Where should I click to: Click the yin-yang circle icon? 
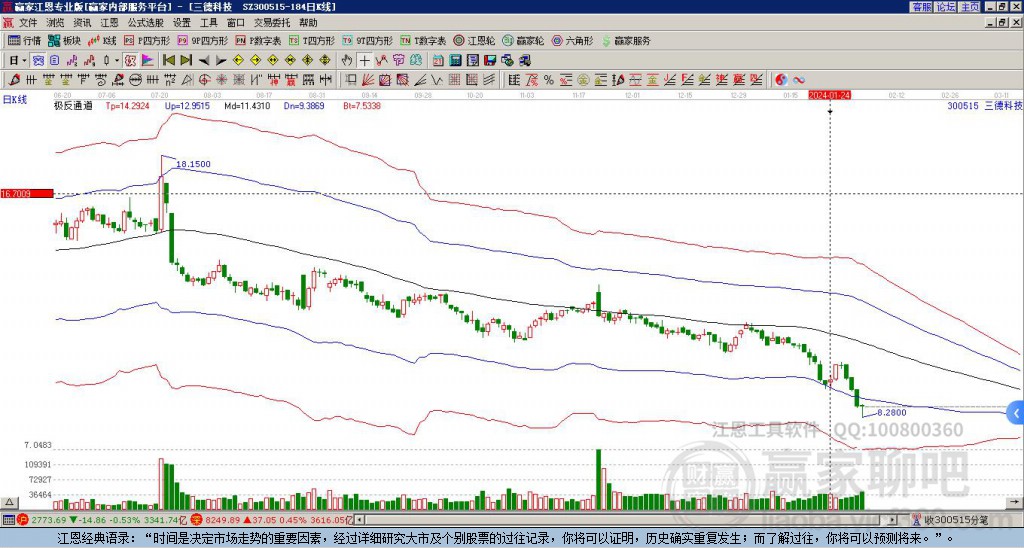(781, 80)
